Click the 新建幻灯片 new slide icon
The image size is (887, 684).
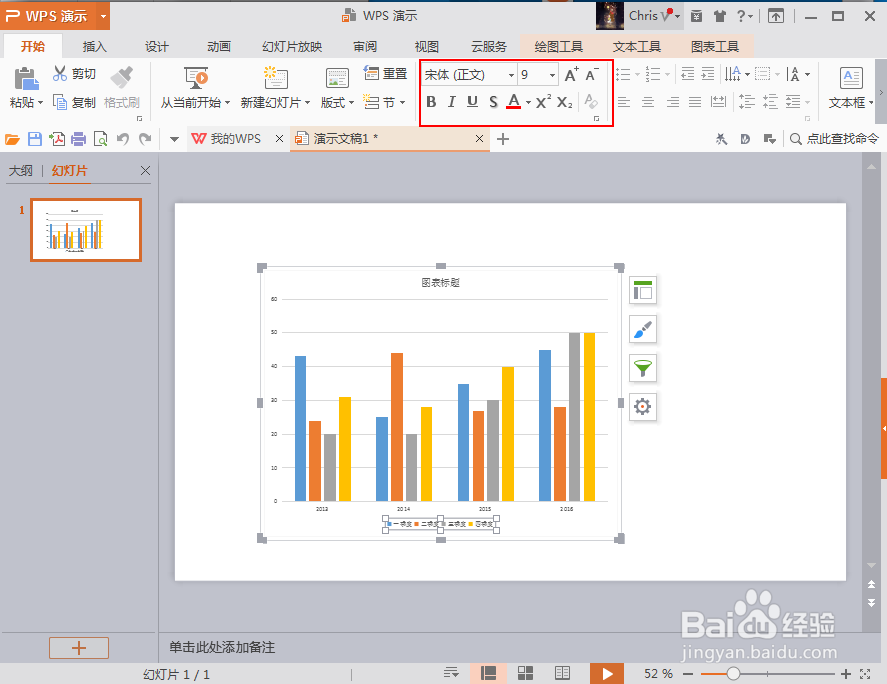point(275,78)
